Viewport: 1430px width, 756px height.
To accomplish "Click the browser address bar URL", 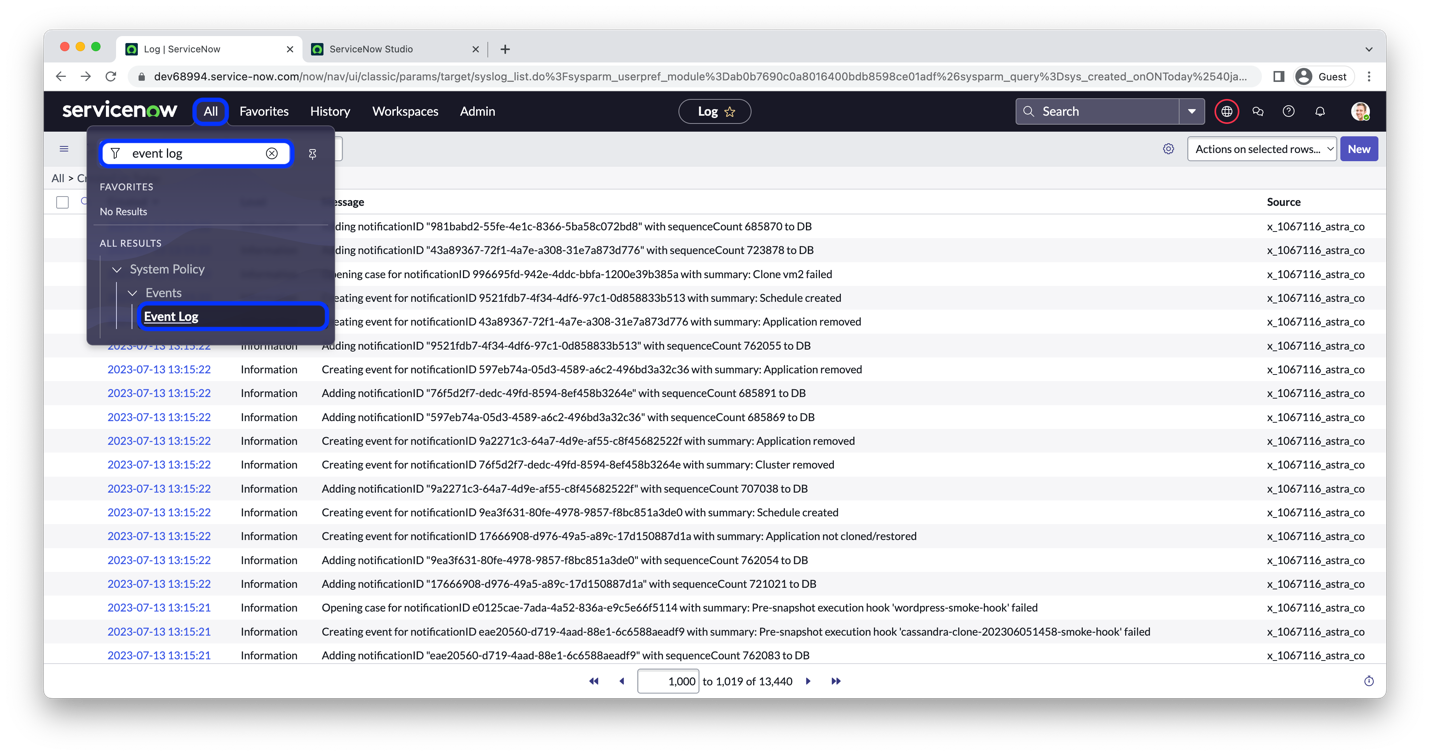I will [x=701, y=76].
